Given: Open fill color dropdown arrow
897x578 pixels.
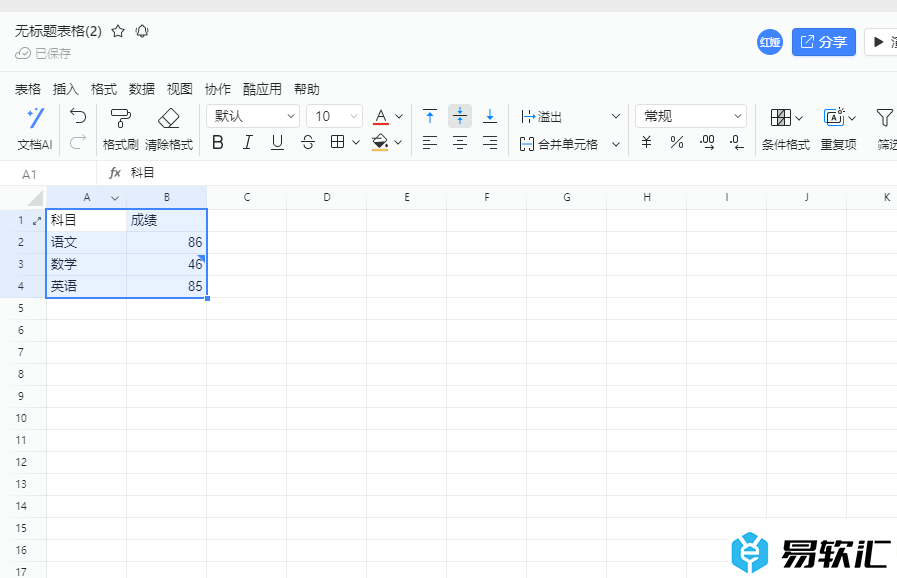Looking at the screenshot, I should pos(398,142).
